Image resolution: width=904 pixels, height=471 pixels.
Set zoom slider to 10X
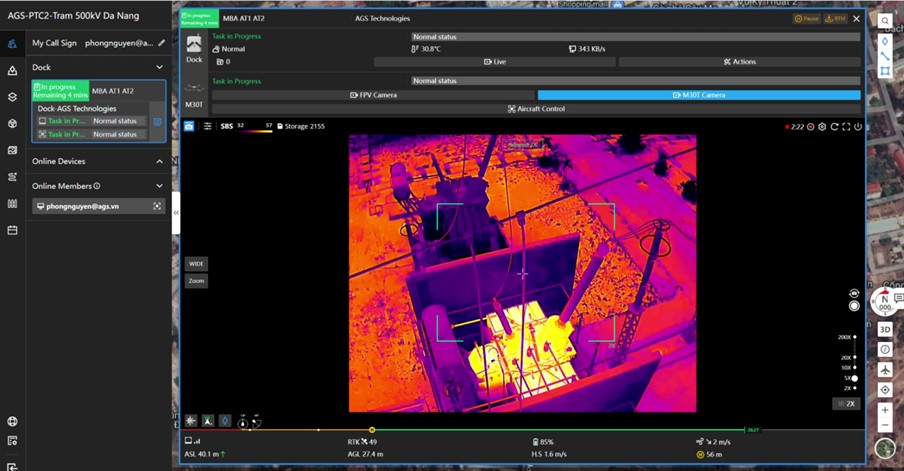tap(854, 367)
